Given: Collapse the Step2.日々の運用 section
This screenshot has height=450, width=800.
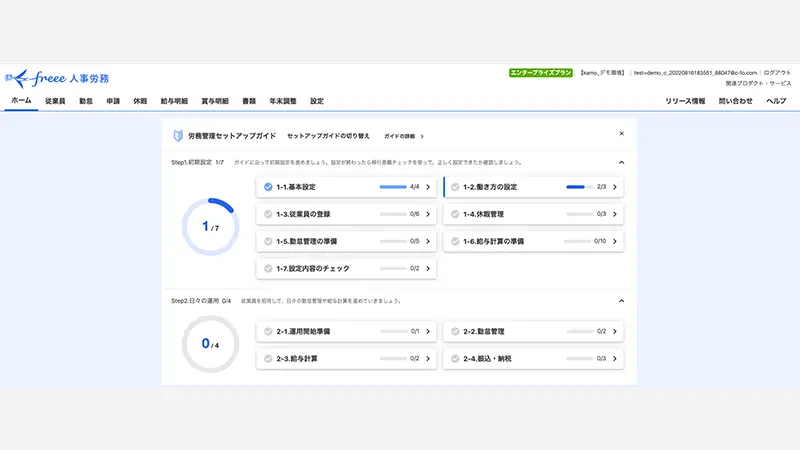Looking at the screenshot, I should (621, 300).
